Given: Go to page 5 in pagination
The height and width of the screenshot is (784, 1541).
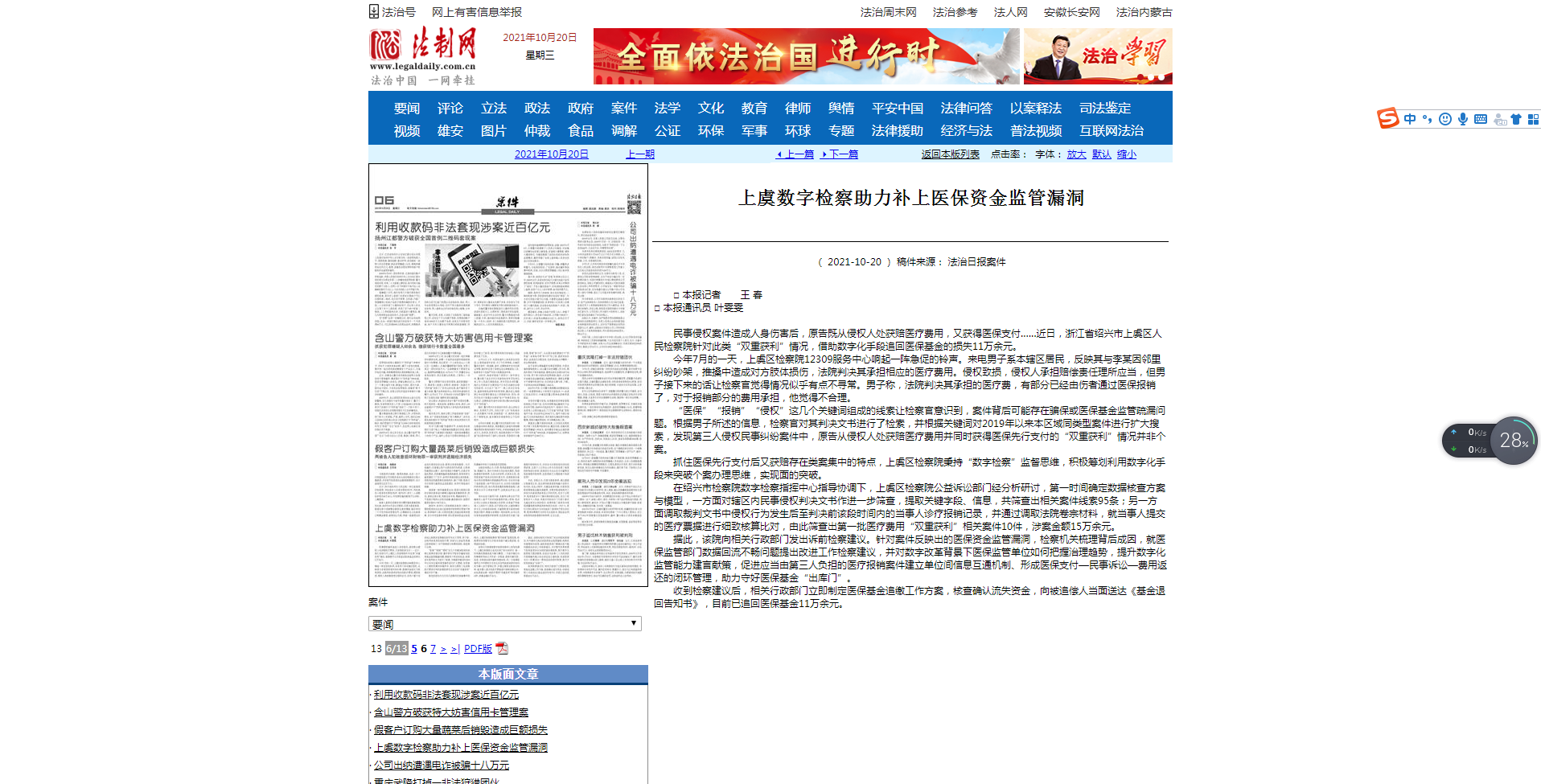Looking at the screenshot, I should (x=414, y=648).
